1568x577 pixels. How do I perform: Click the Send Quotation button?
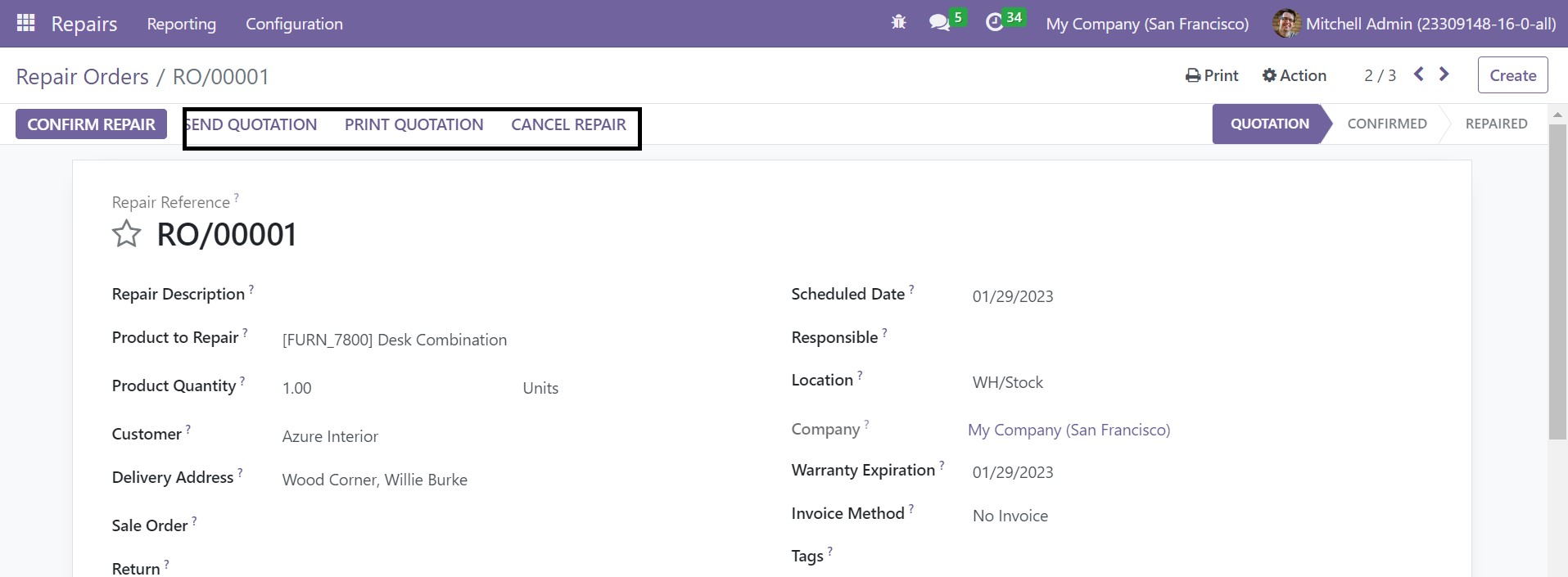tap(251, 124)
